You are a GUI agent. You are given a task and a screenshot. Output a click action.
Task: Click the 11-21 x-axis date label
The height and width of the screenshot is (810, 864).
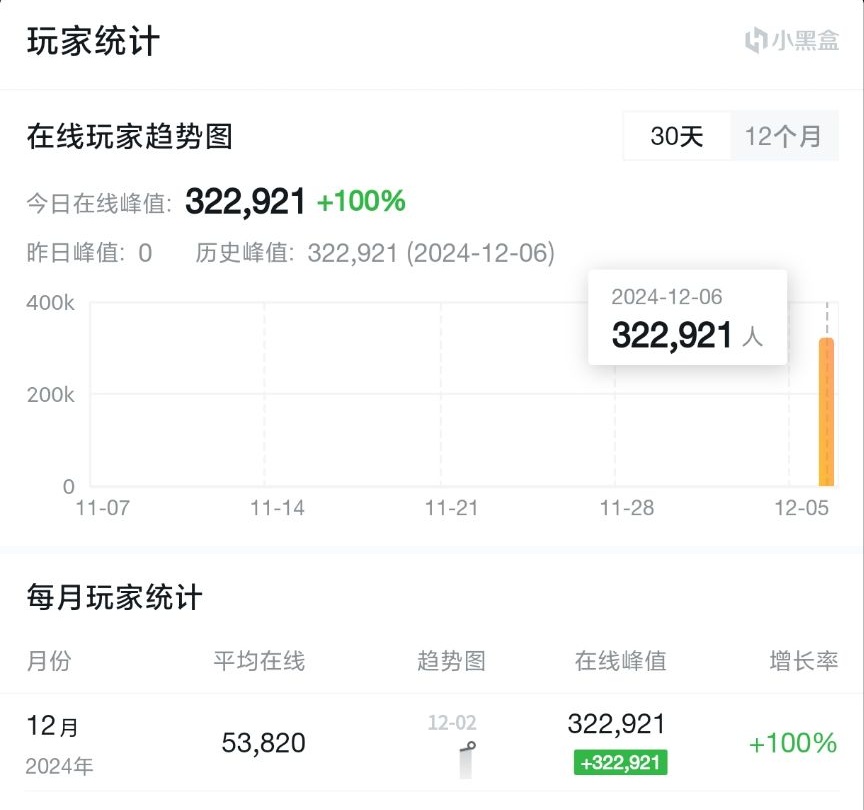coord(451,508)
